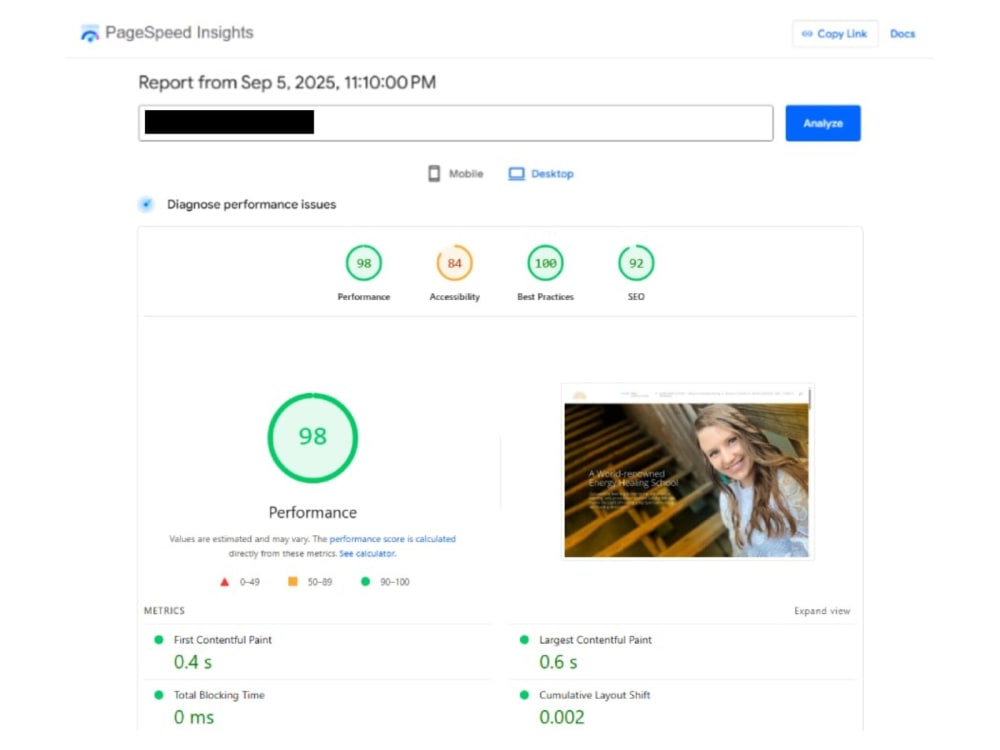Image resolution: width=1000 pixels, height=750 pixels.
Task: Click the 0.4 s metric value
Action: 193,662
